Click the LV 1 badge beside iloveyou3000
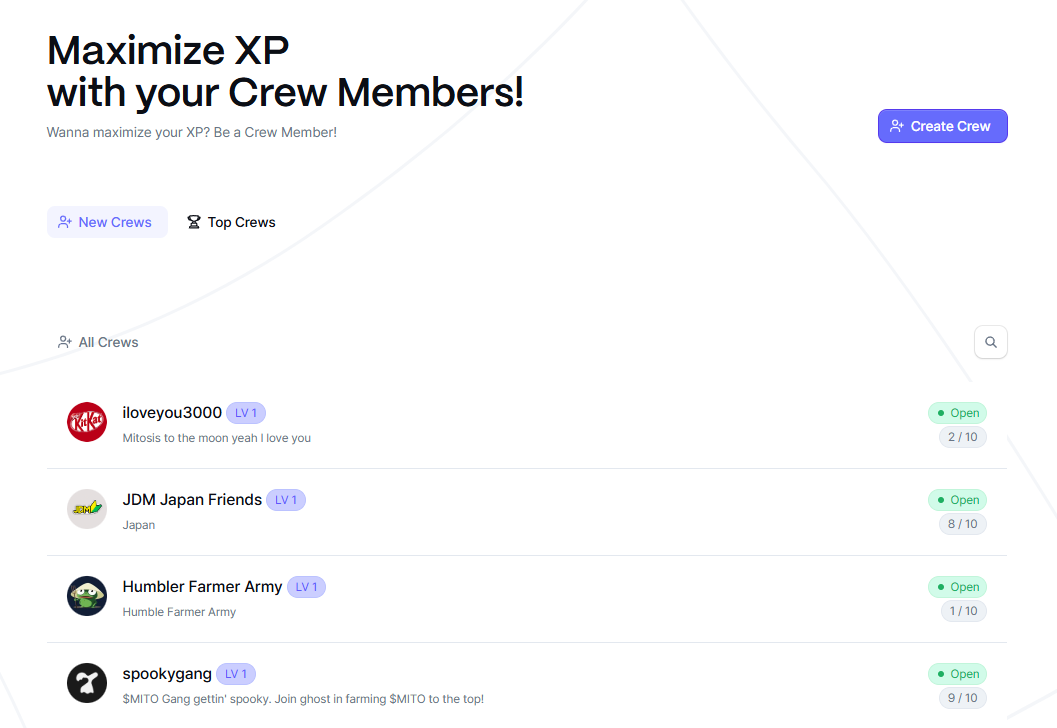This screenshot has width=1057, height=728. tap(246, 413)
